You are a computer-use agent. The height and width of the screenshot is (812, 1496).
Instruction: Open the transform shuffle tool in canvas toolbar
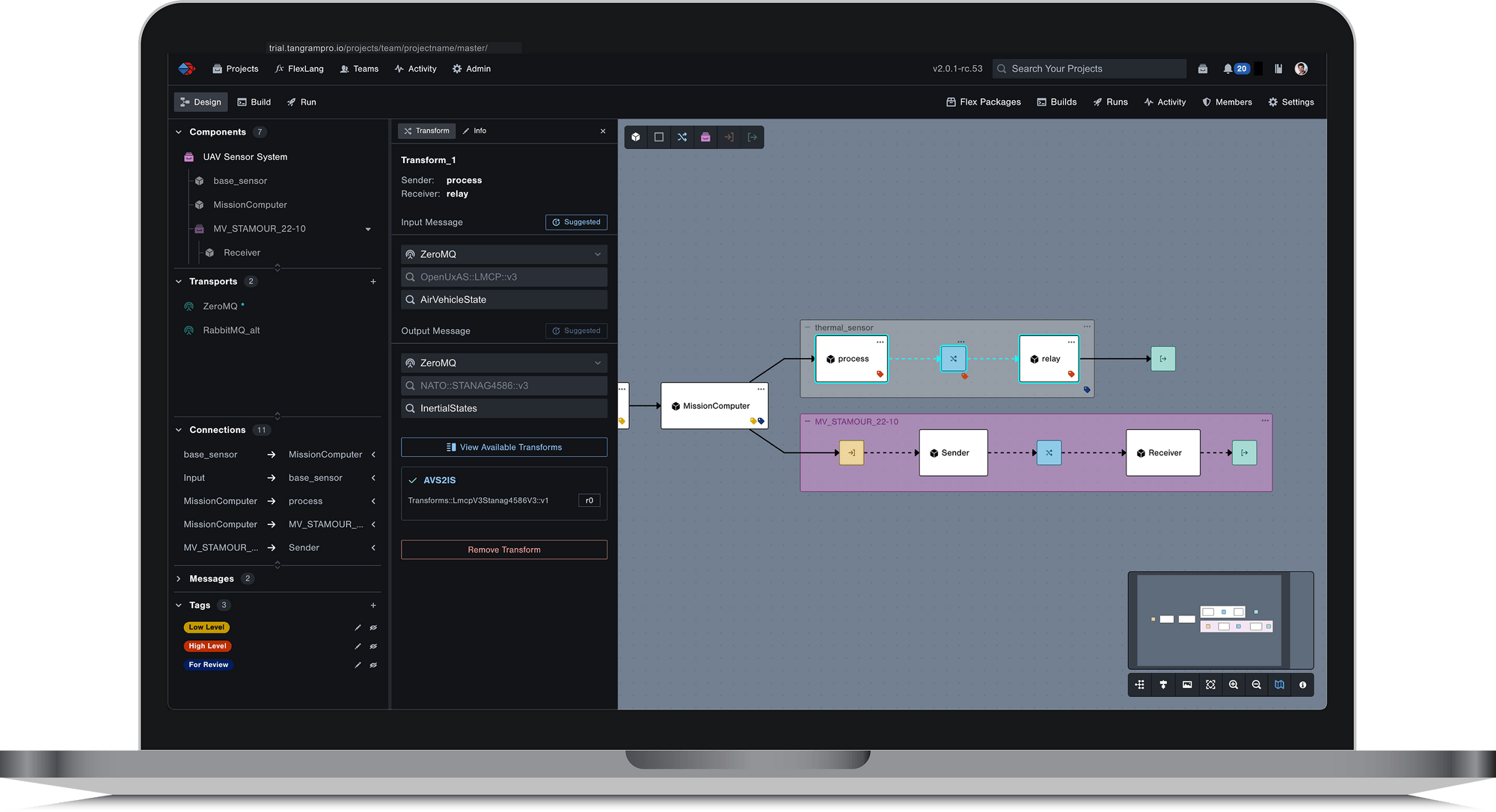[681, 137]
